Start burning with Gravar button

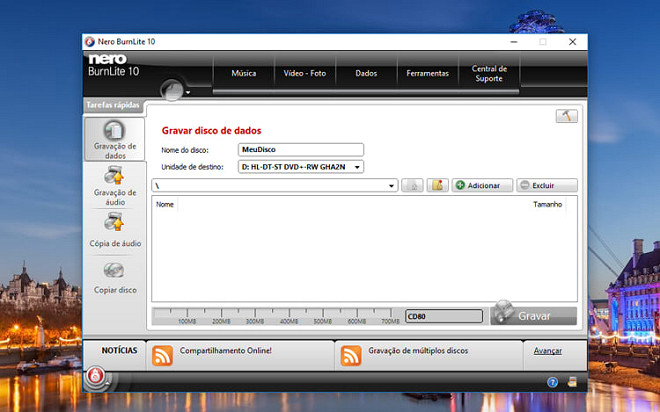[533, 316]
